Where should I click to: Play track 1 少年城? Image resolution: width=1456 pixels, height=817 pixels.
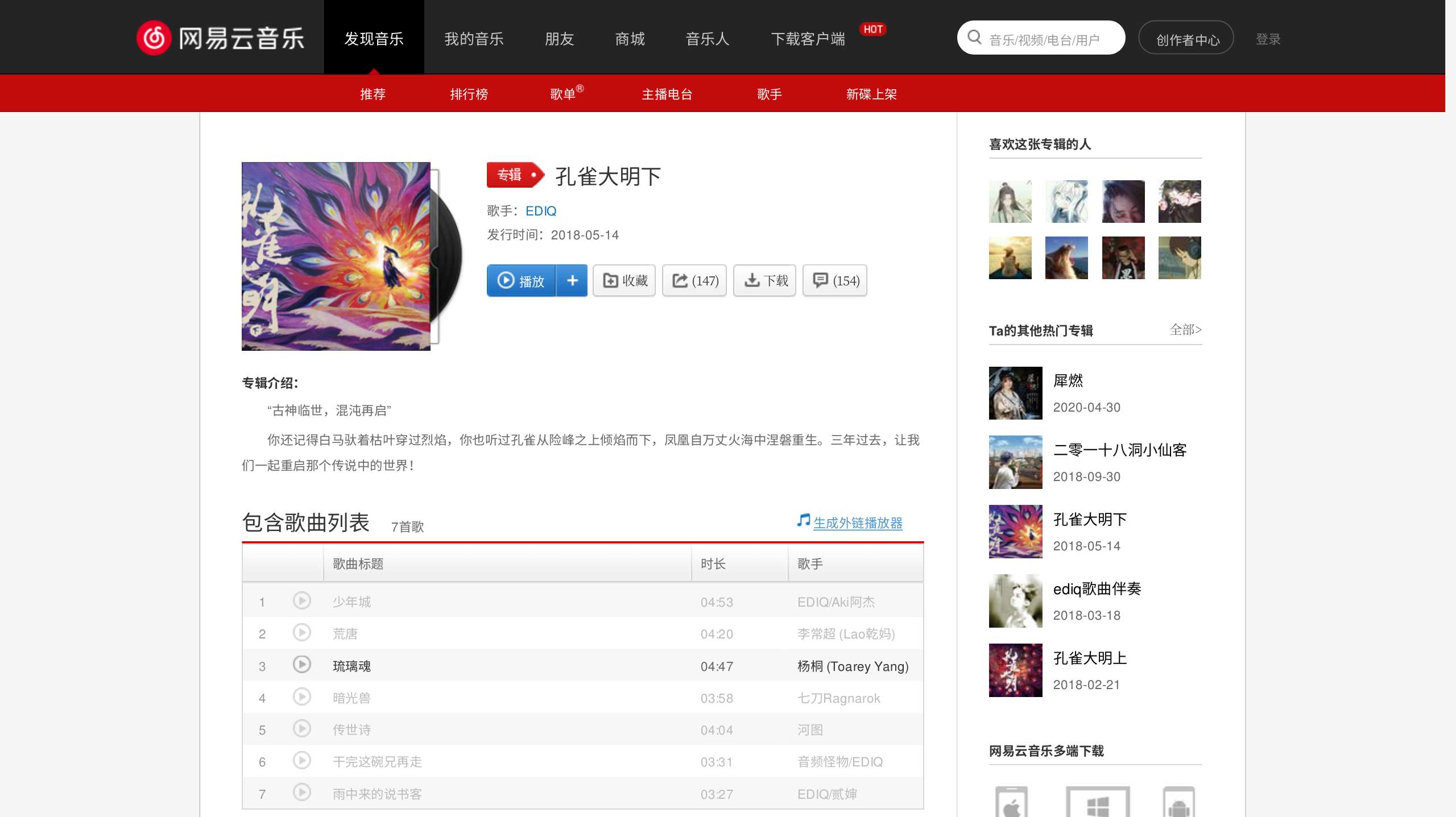[301, 601]
